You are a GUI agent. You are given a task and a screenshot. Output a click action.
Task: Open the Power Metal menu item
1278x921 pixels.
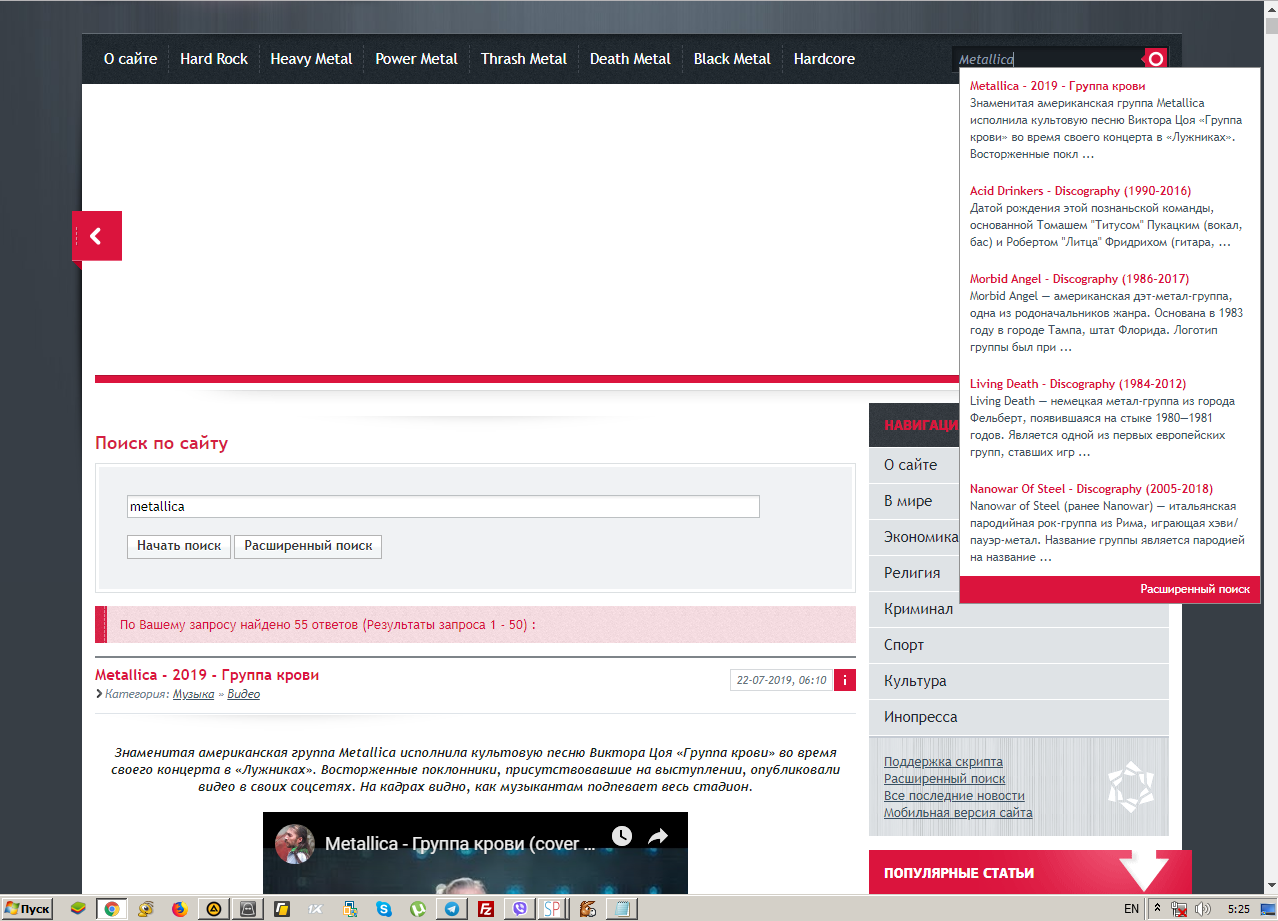tap(416, 59)
